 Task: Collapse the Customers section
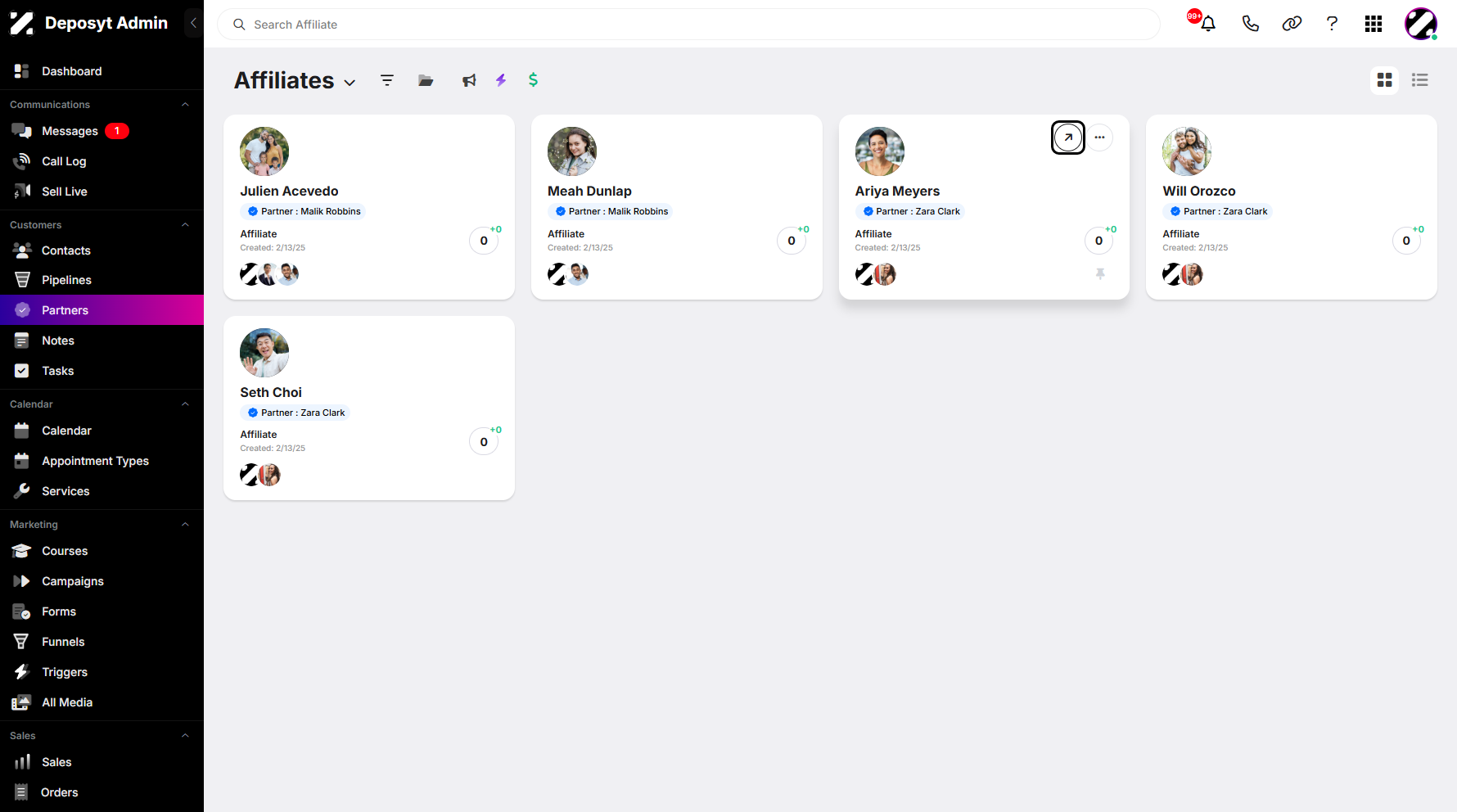(185, 225)
